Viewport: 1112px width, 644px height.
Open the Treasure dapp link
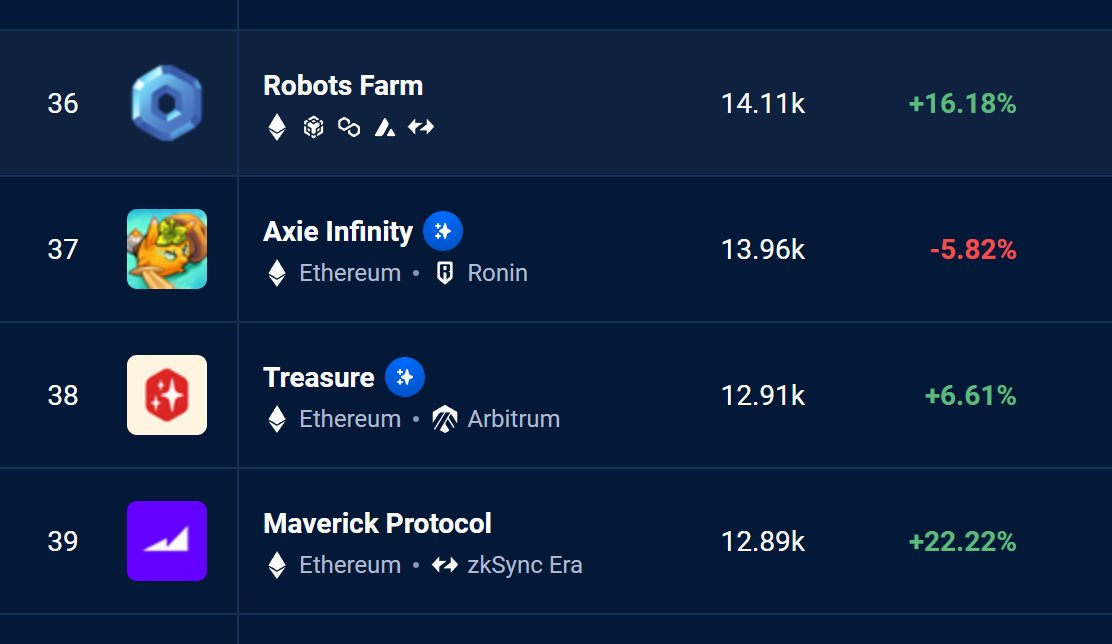(318, 377)
